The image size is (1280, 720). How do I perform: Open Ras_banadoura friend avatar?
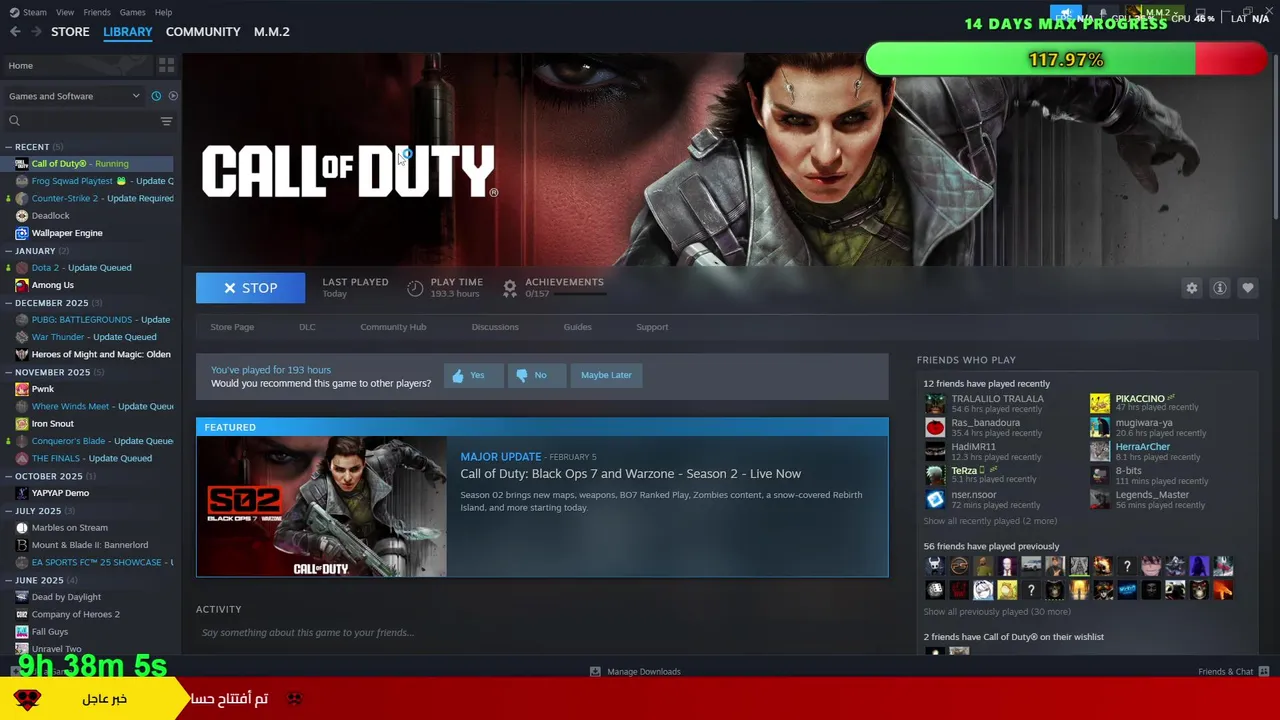tap(935, 427)
